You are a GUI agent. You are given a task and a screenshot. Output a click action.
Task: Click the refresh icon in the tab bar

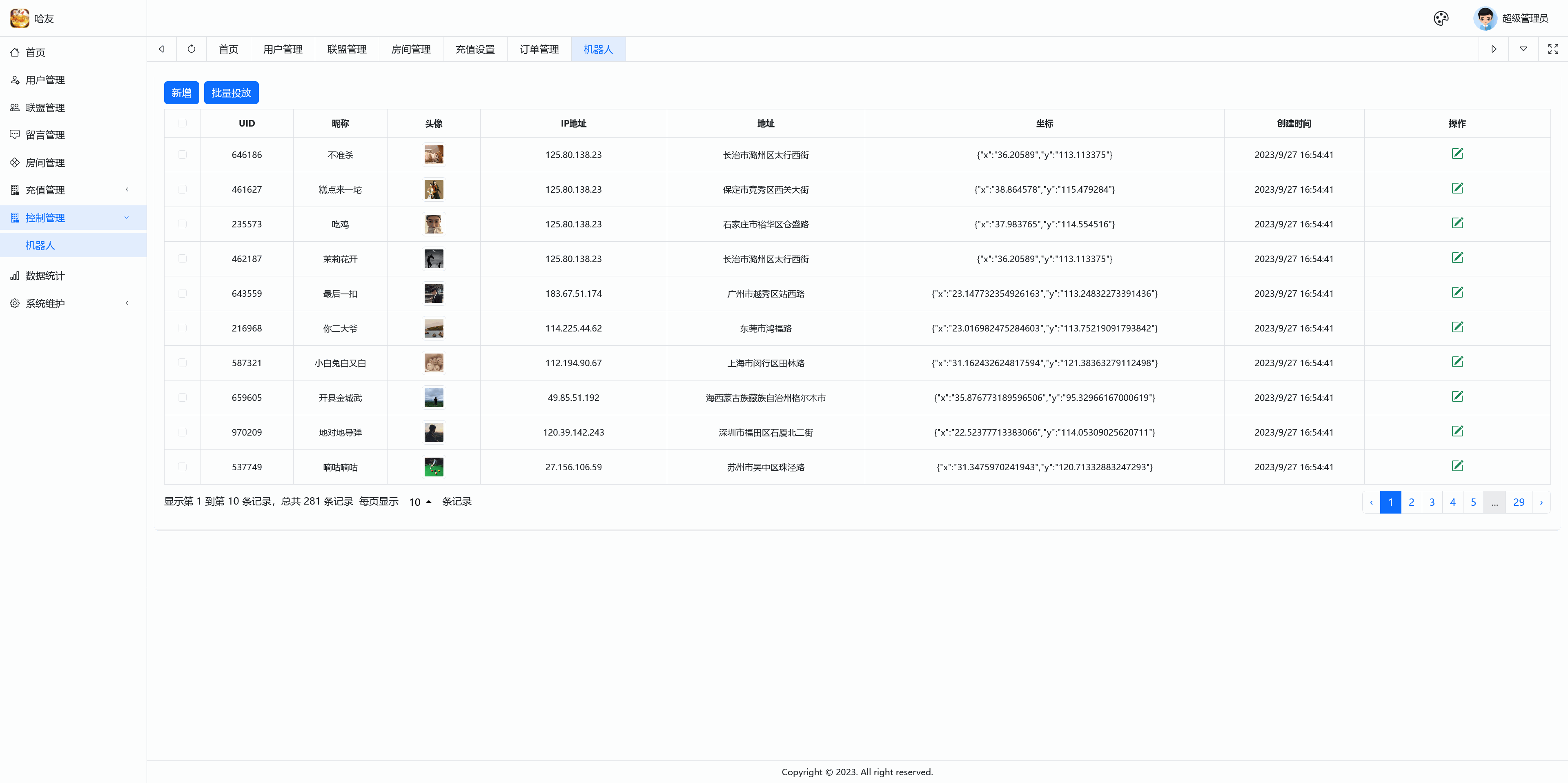click(x=191, y=49)
